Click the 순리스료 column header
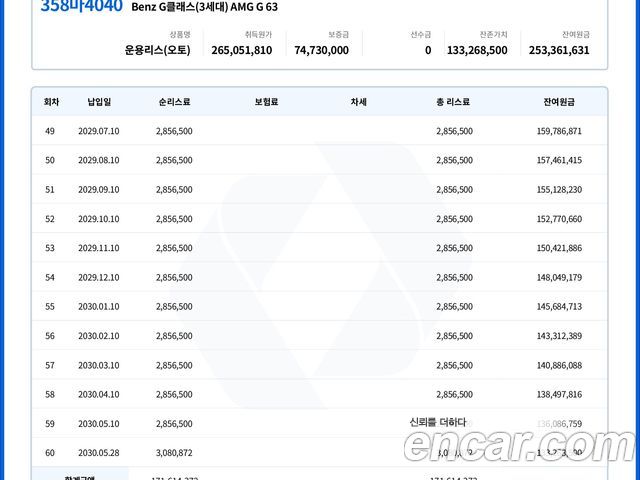This screenshot has height=480, width=640. pyautogui.click(x=174, y=102)
